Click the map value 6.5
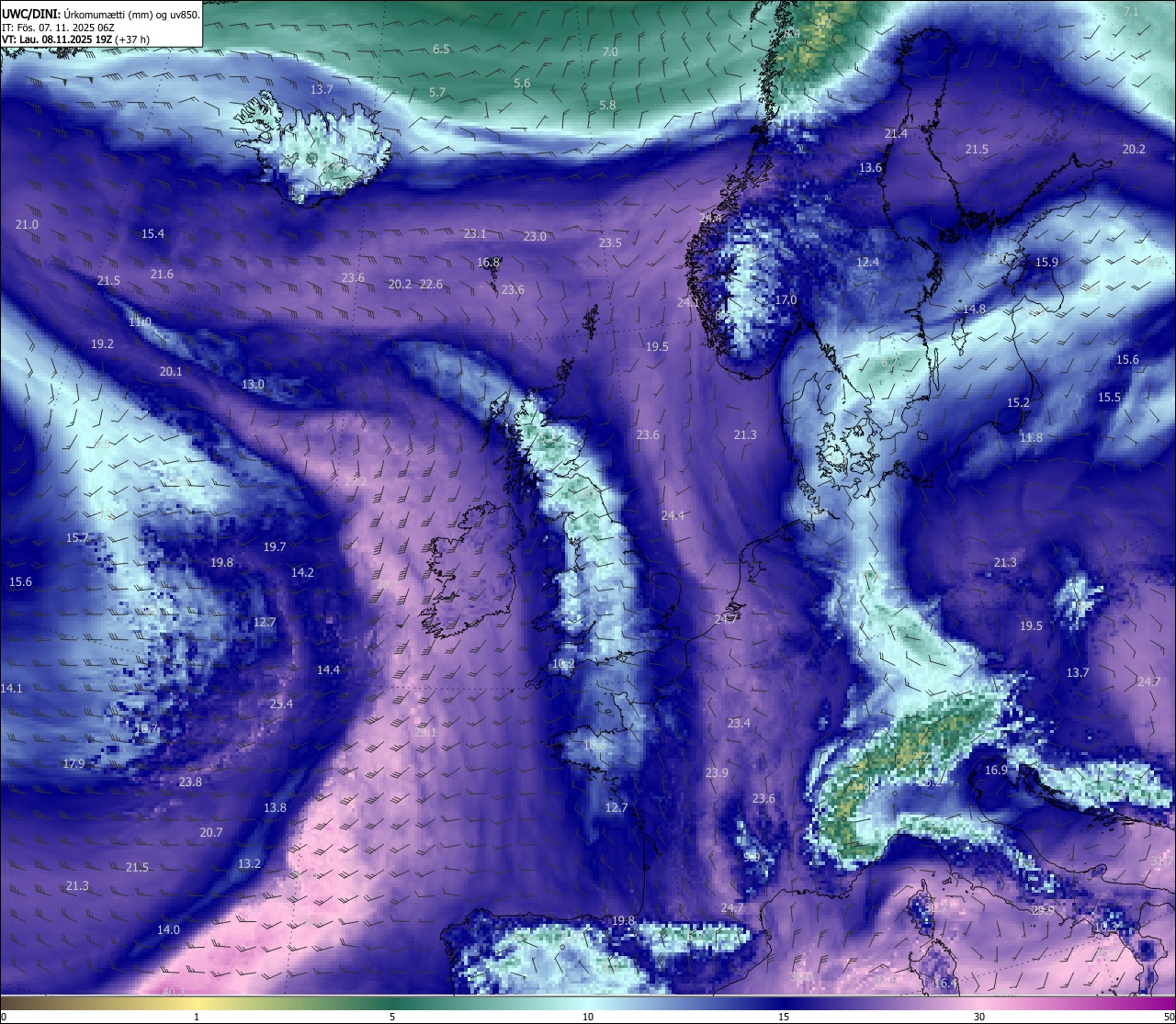The height and width of the screenshot is (1024, 1176). [x=441, y=49]
